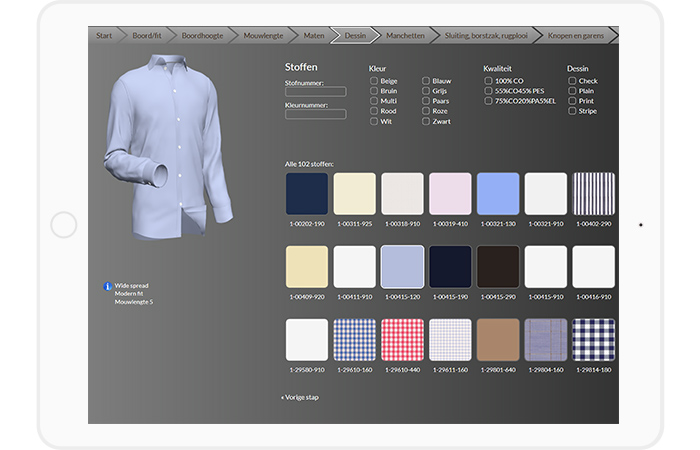Toggle the Beige color checkbox
The width and height of the screenshot is (700, 450).
tap(374, 81)
